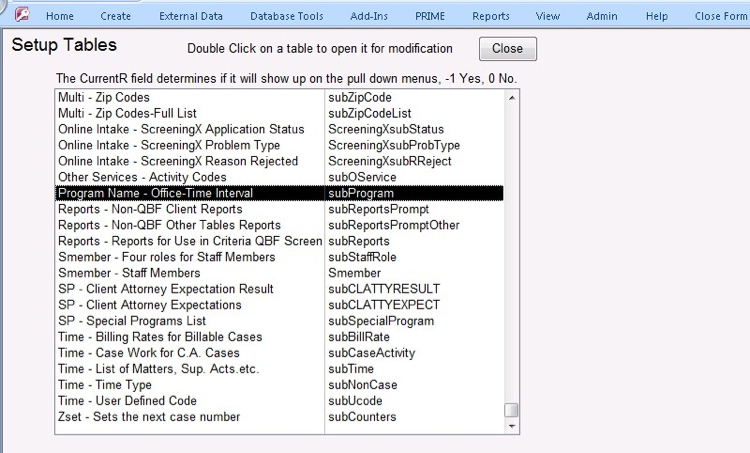Screen dimensions: 750x453
Task: Click Close Form in the menu bar
Action: click(x=721, y=16)
